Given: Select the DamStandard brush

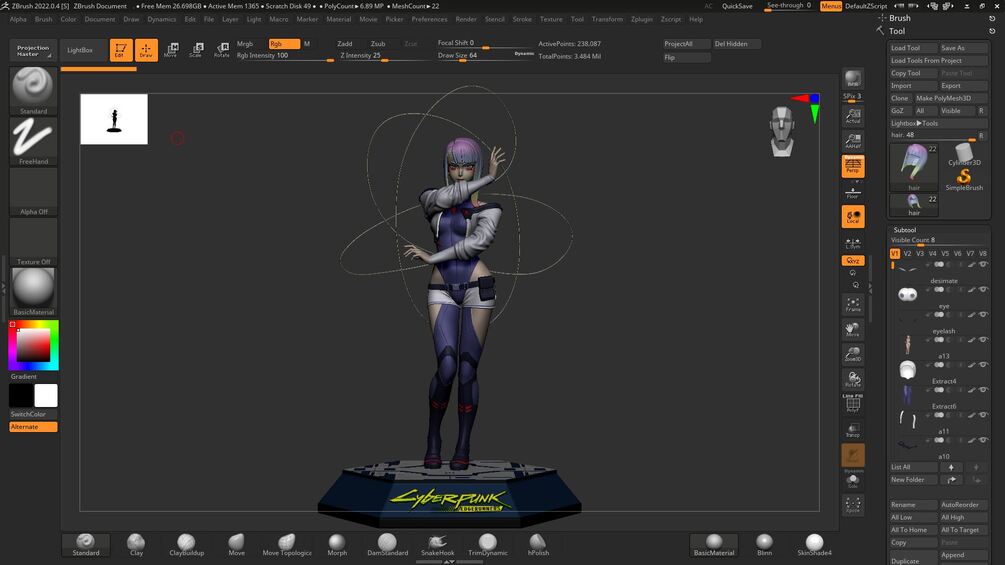Looking at the screenshot, I should [387, 545].
